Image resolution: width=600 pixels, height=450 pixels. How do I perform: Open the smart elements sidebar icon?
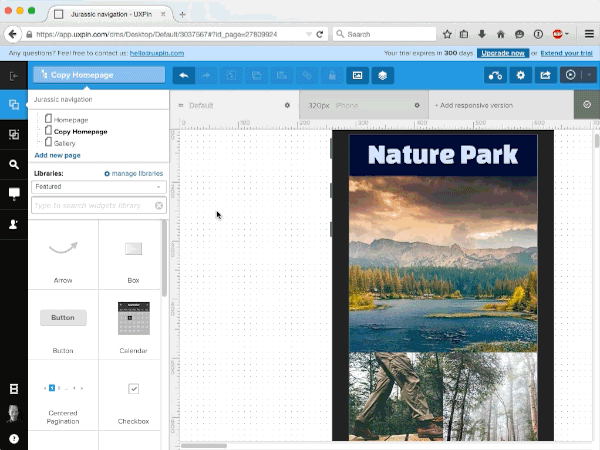click(x=14, y=134)
